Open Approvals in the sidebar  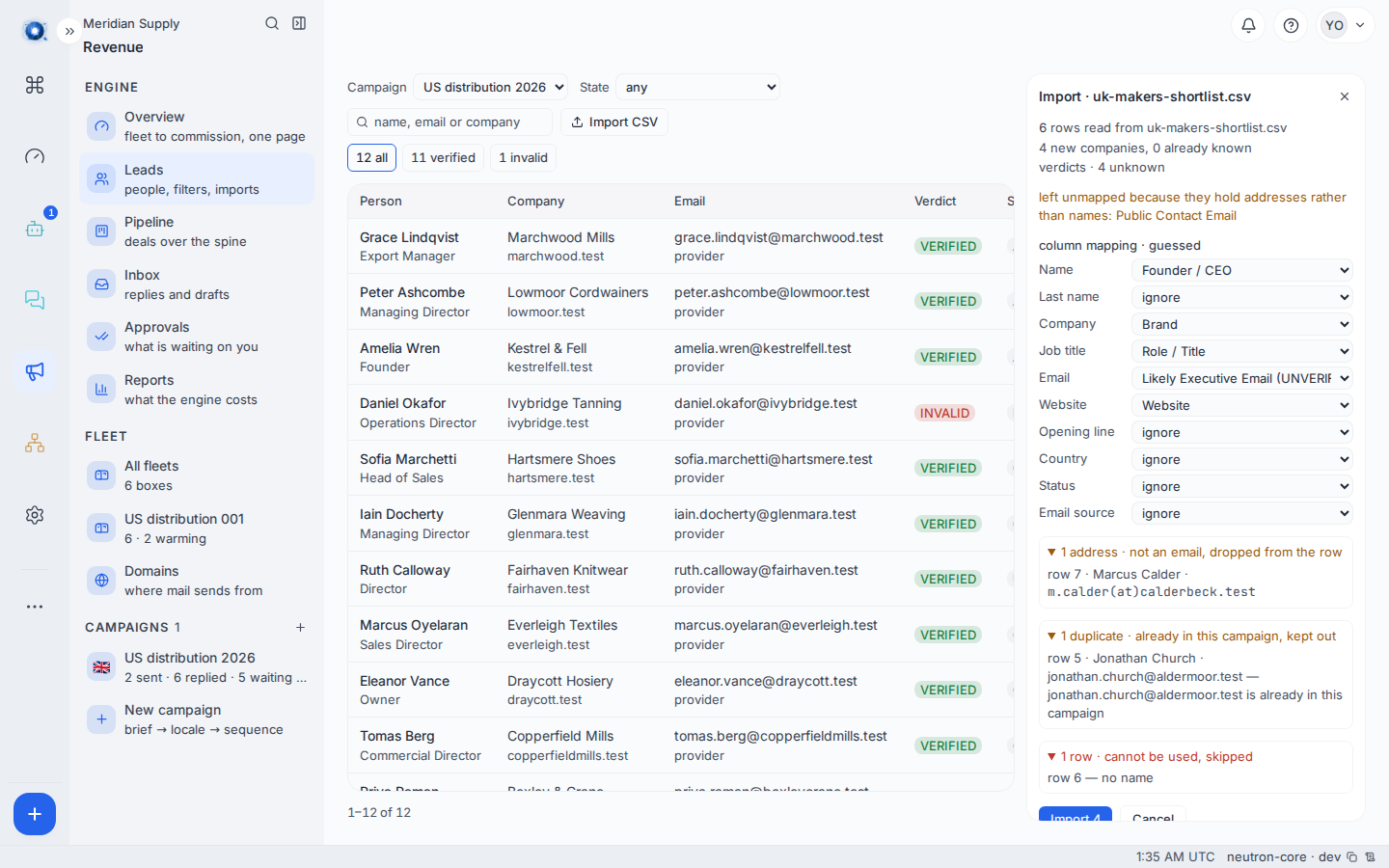197,337
